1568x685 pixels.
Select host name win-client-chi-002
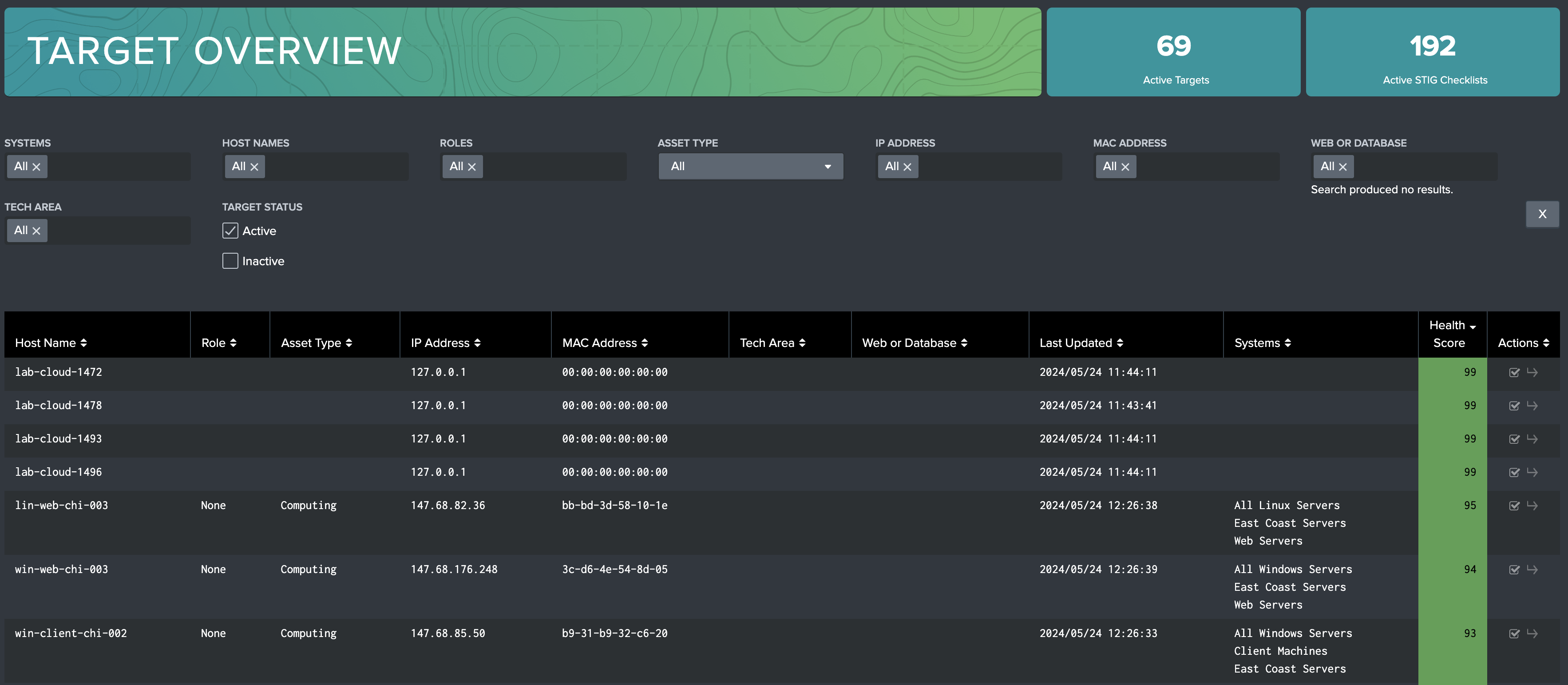(71, 633)
